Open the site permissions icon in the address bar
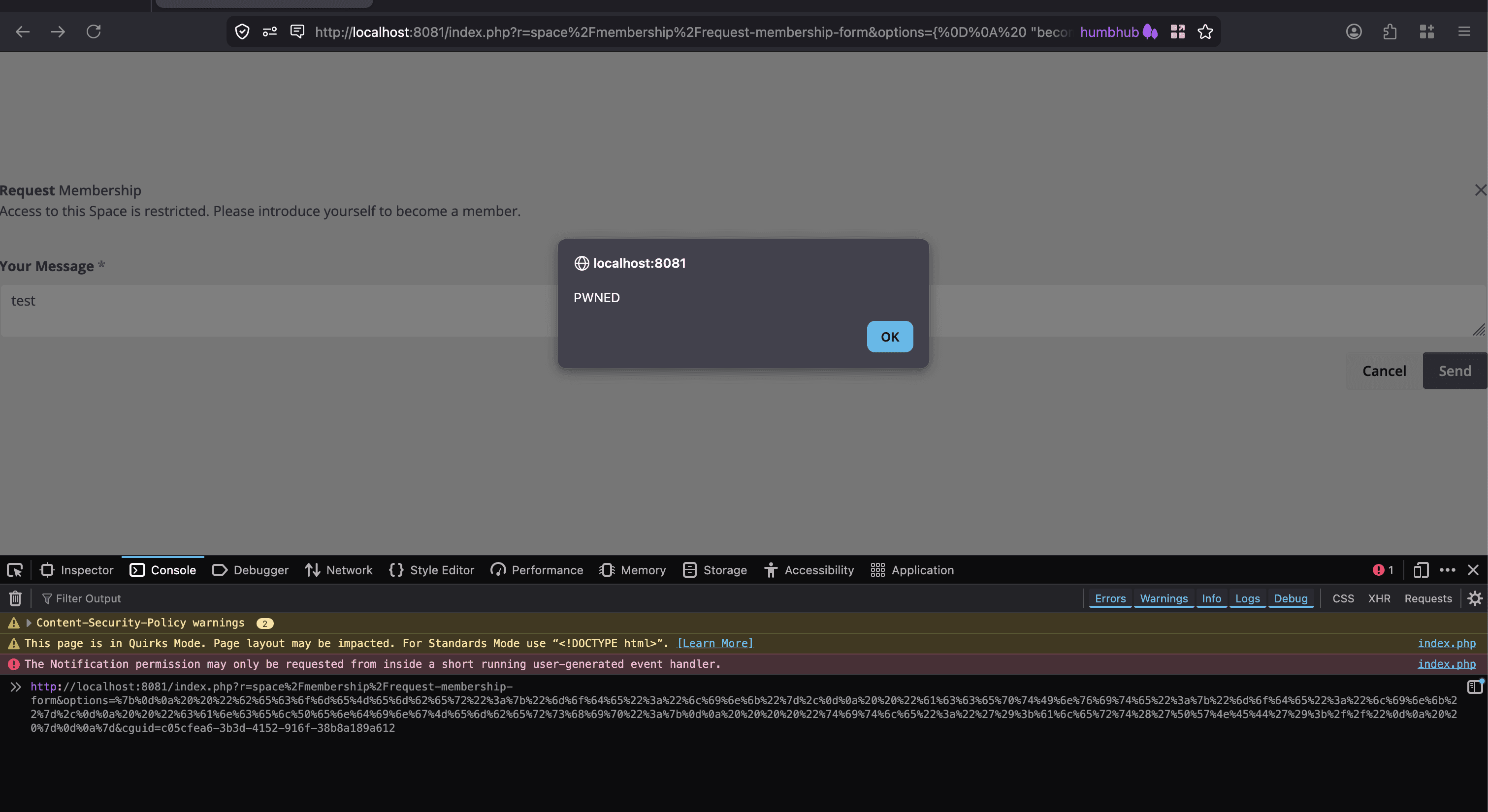The image size is (1488, 812). [x=270, y=32]
